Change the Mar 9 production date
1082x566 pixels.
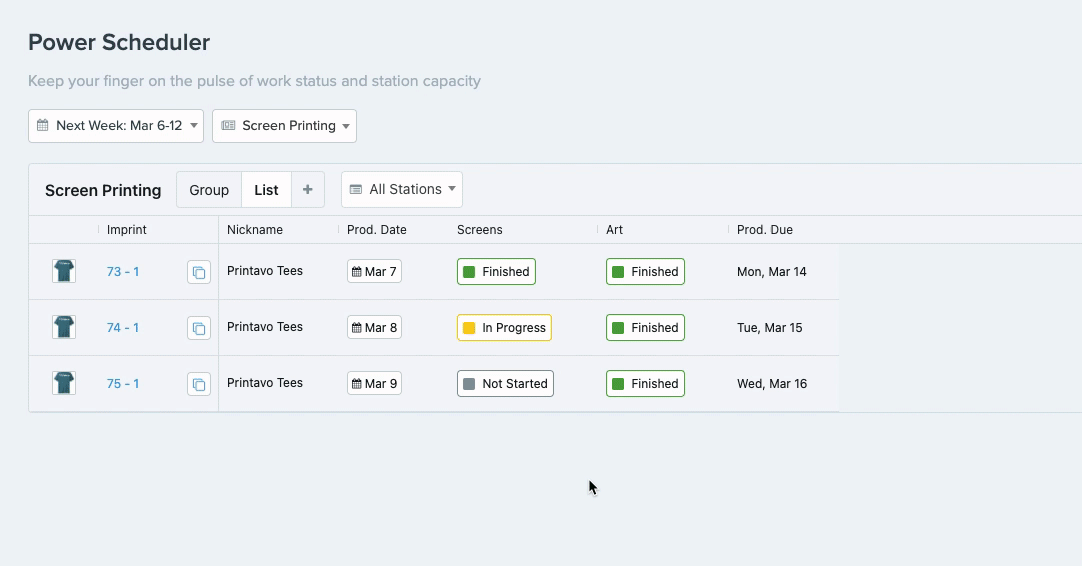click(374, 383)
